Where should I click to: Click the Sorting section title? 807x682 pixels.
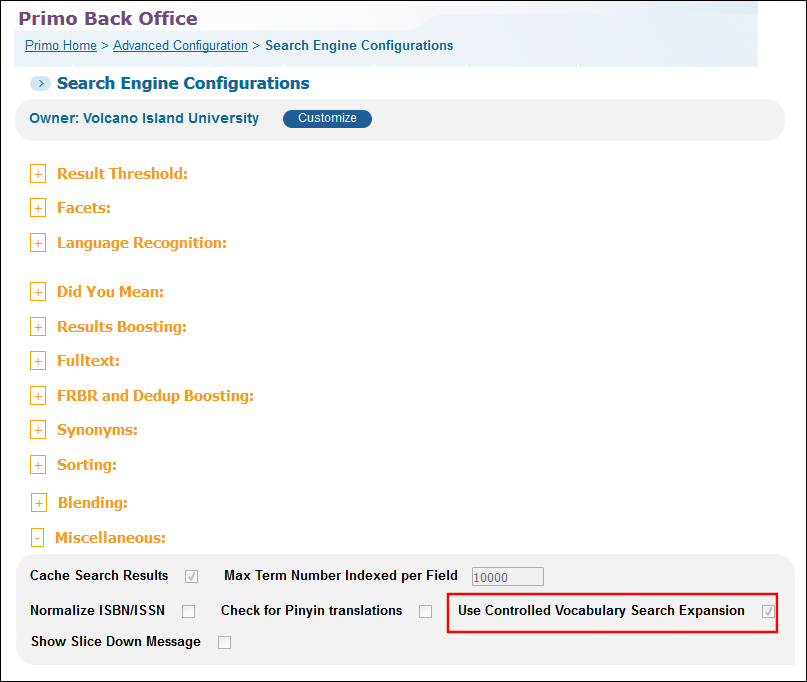click(86, 465)
